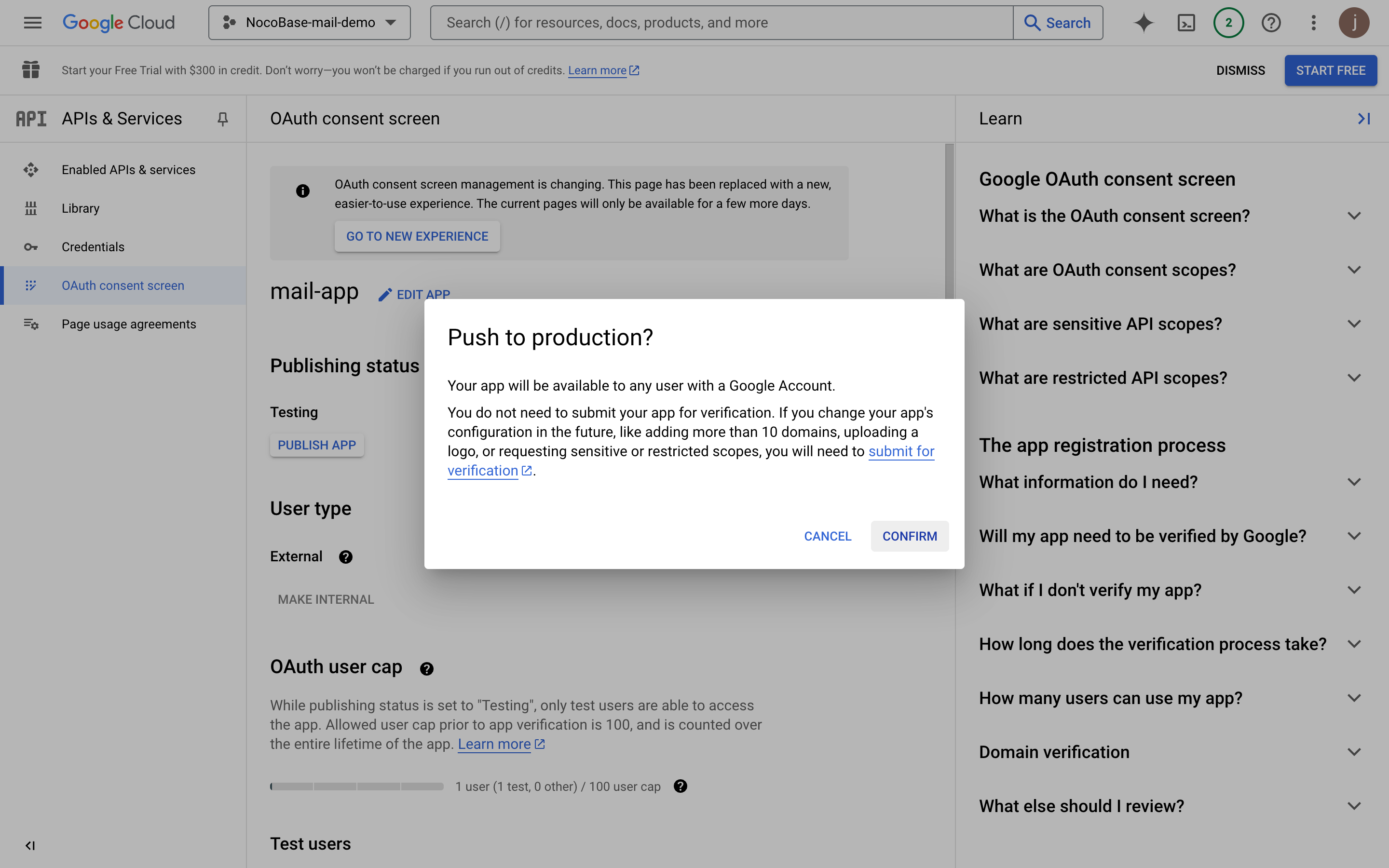This screenshot has width=1389, height=868.
Task: Collapse the left navigation sidebar
Action: [31, 845]
